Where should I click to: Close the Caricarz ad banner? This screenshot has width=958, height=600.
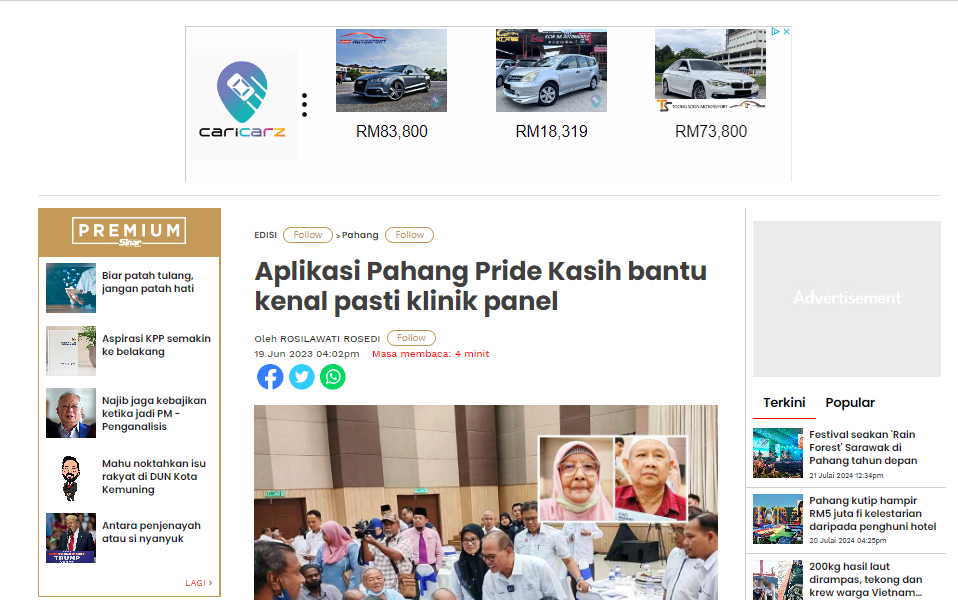point(786,31)
